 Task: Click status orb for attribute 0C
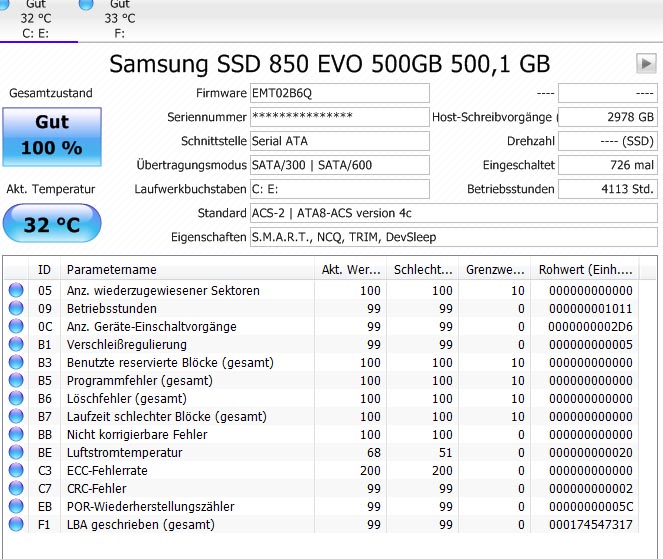16,326
